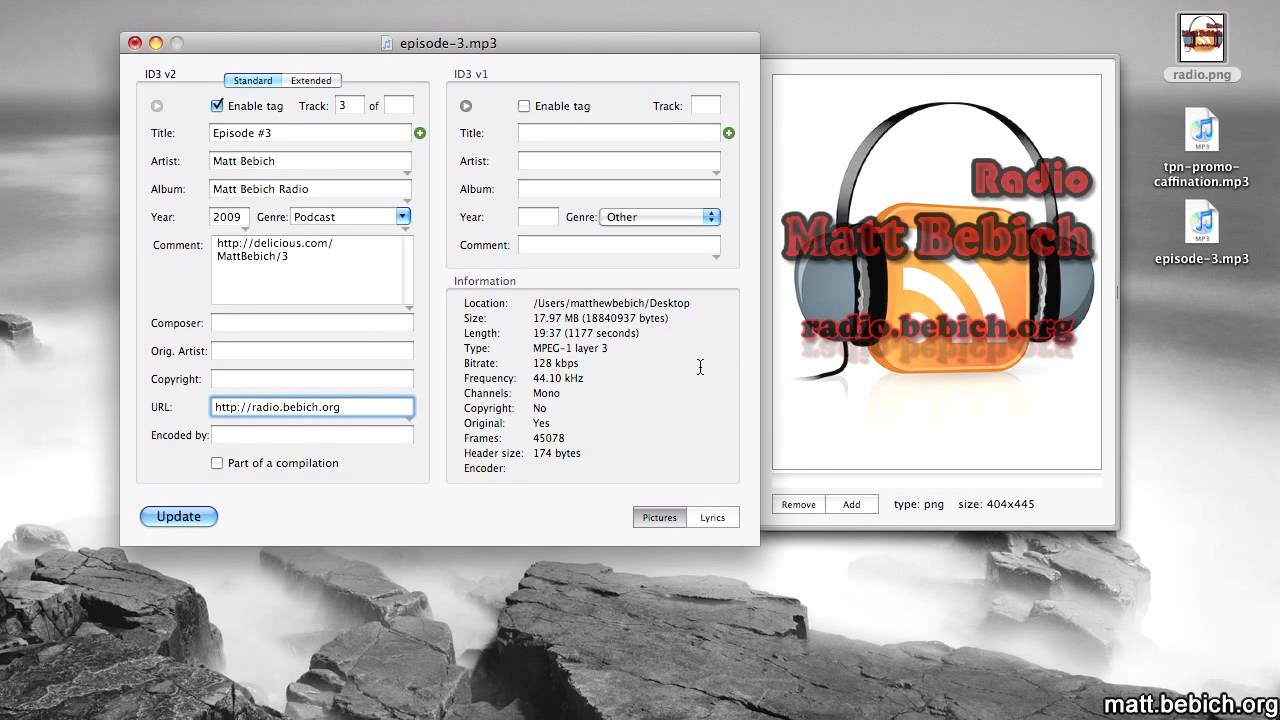Click picture size text 404x445
1280x720 pixels.
pos(1009,504)
